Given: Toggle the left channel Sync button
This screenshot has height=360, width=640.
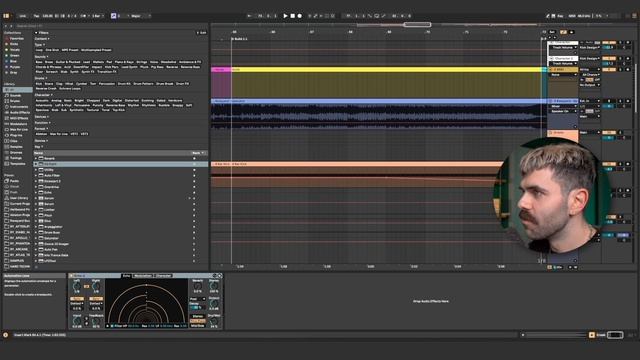Looking at the screenshot, I should [x=77, y=299].
